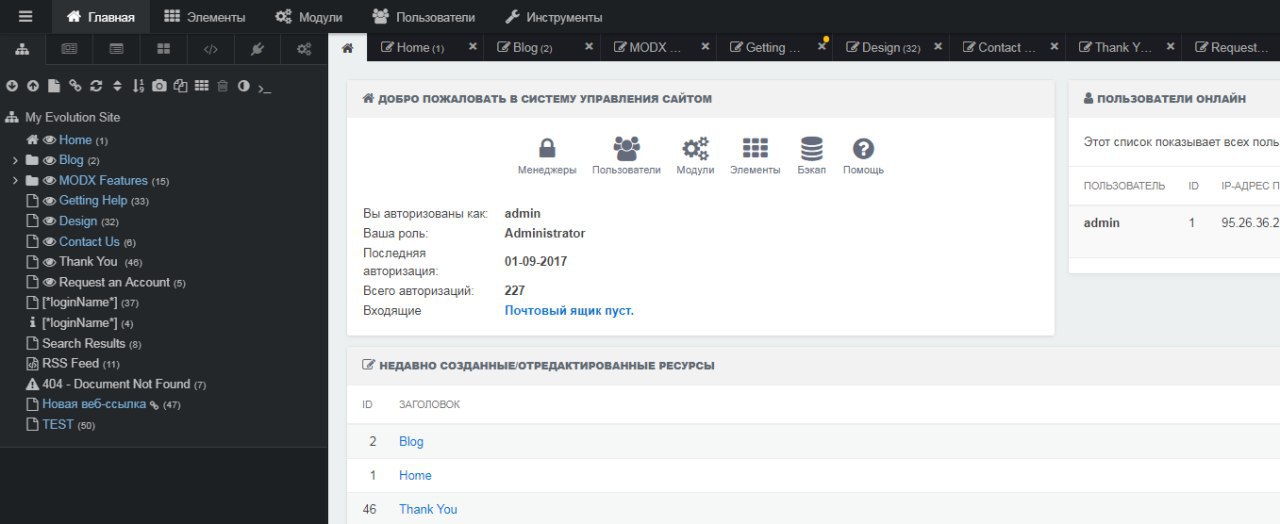Viewport: 1280px width, 524px height.
Task: Select RSS Feed in the resource tree
Action: click(70, 364)
